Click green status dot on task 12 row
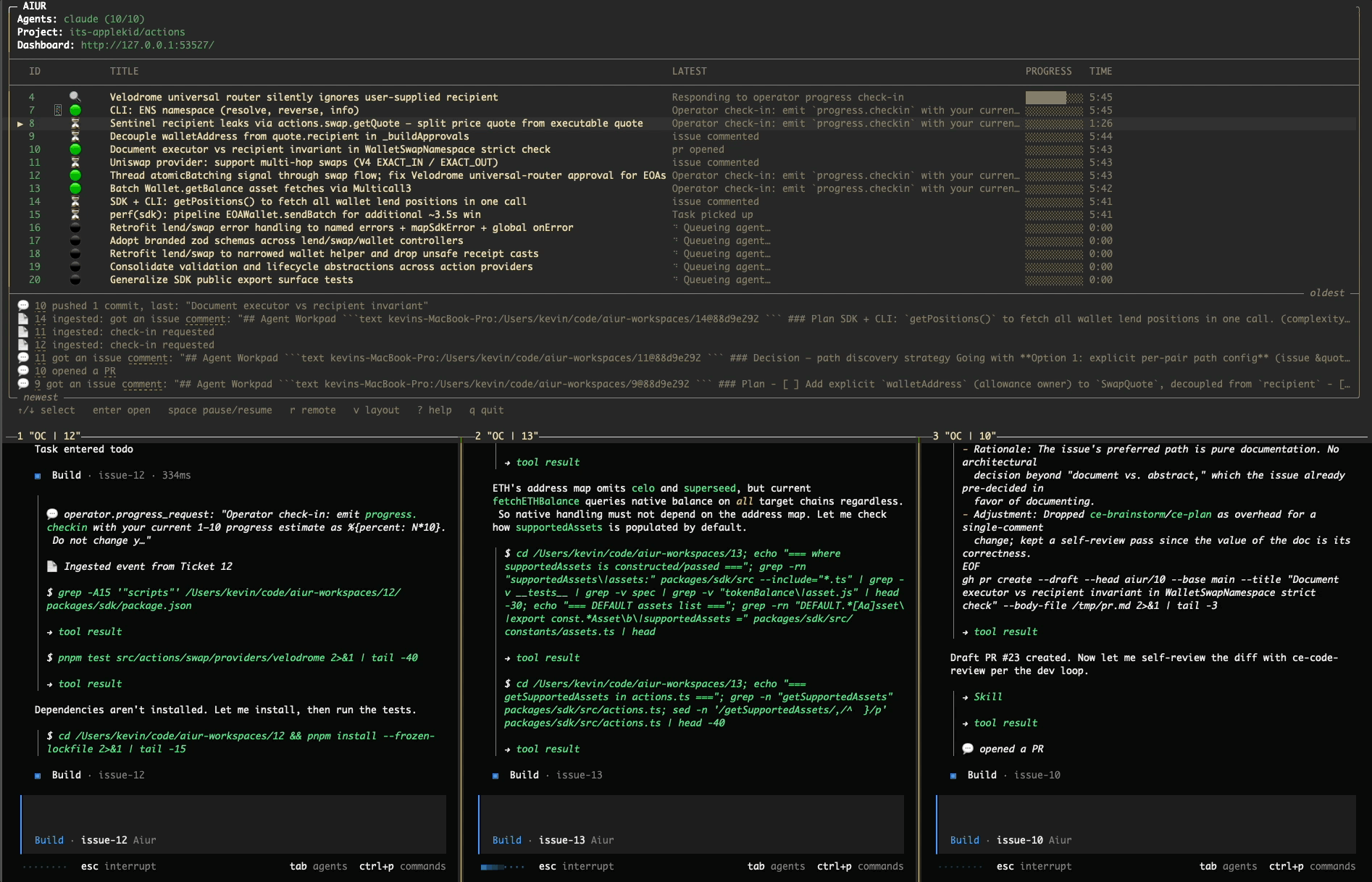 coord(75,175)
